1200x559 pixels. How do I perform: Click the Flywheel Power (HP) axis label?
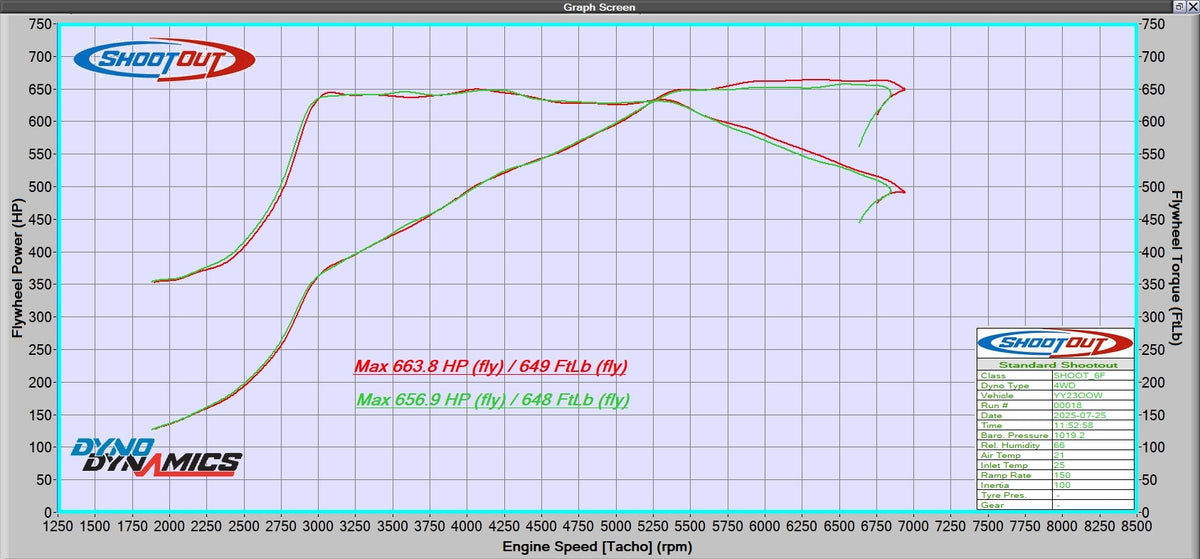(x=16, y=266)
